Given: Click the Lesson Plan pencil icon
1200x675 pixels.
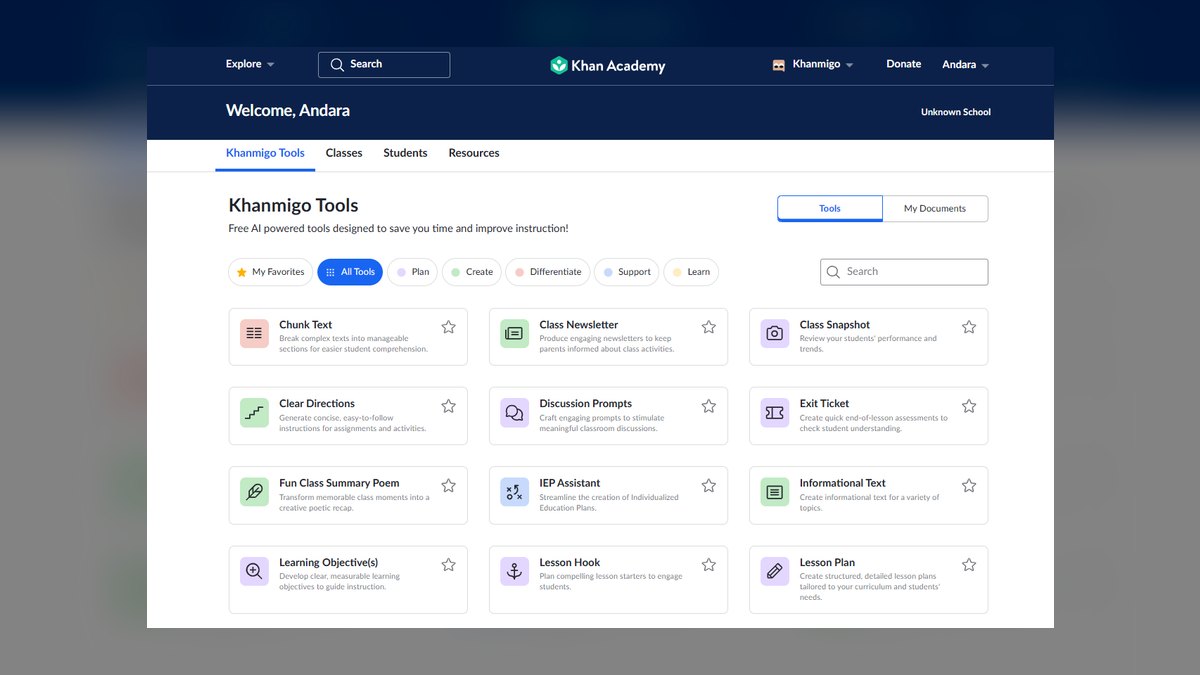Looking at the screenshot, I should click(774, 571).
